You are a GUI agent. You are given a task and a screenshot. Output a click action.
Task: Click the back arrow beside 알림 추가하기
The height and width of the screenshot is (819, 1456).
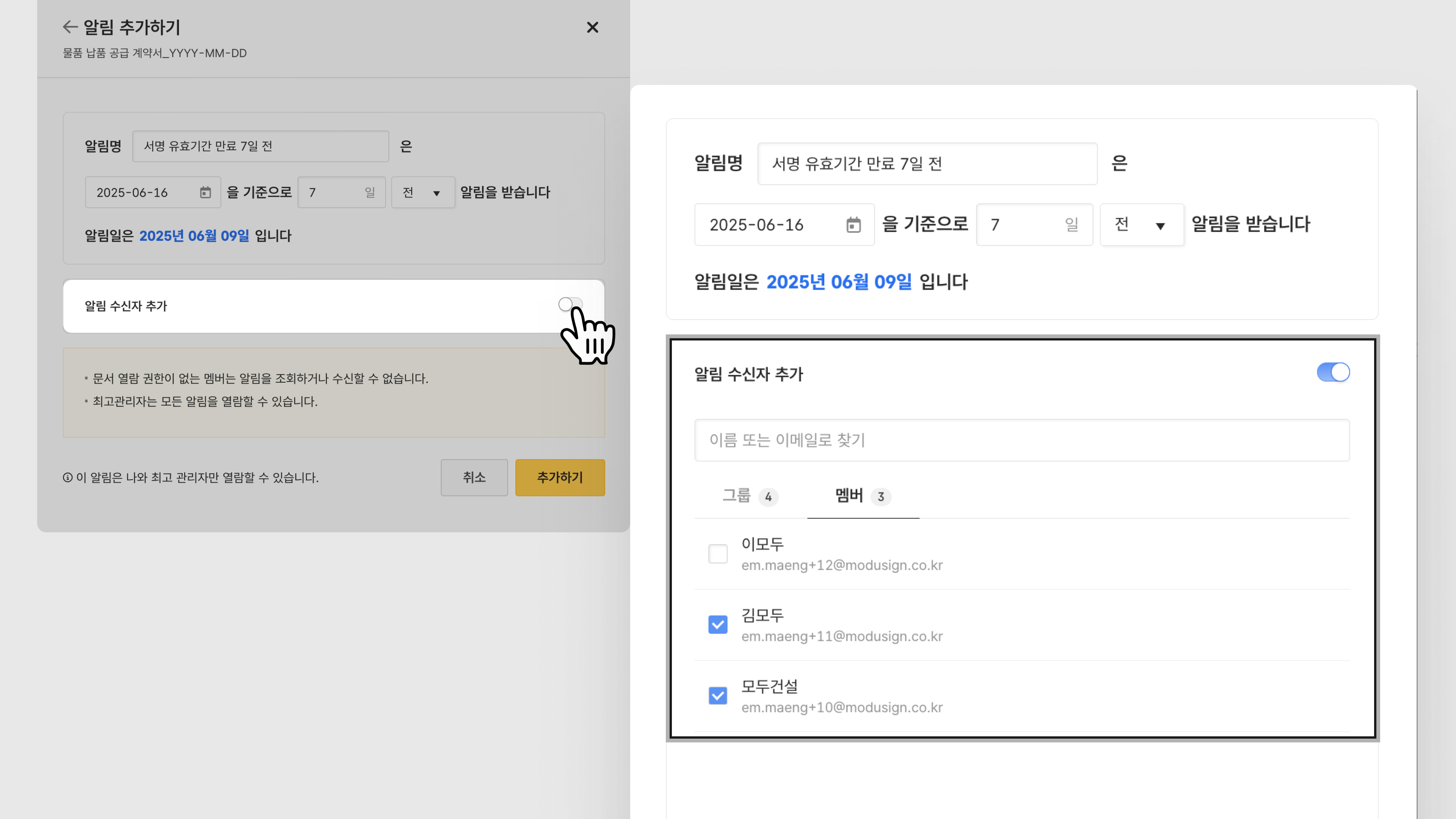69,27
